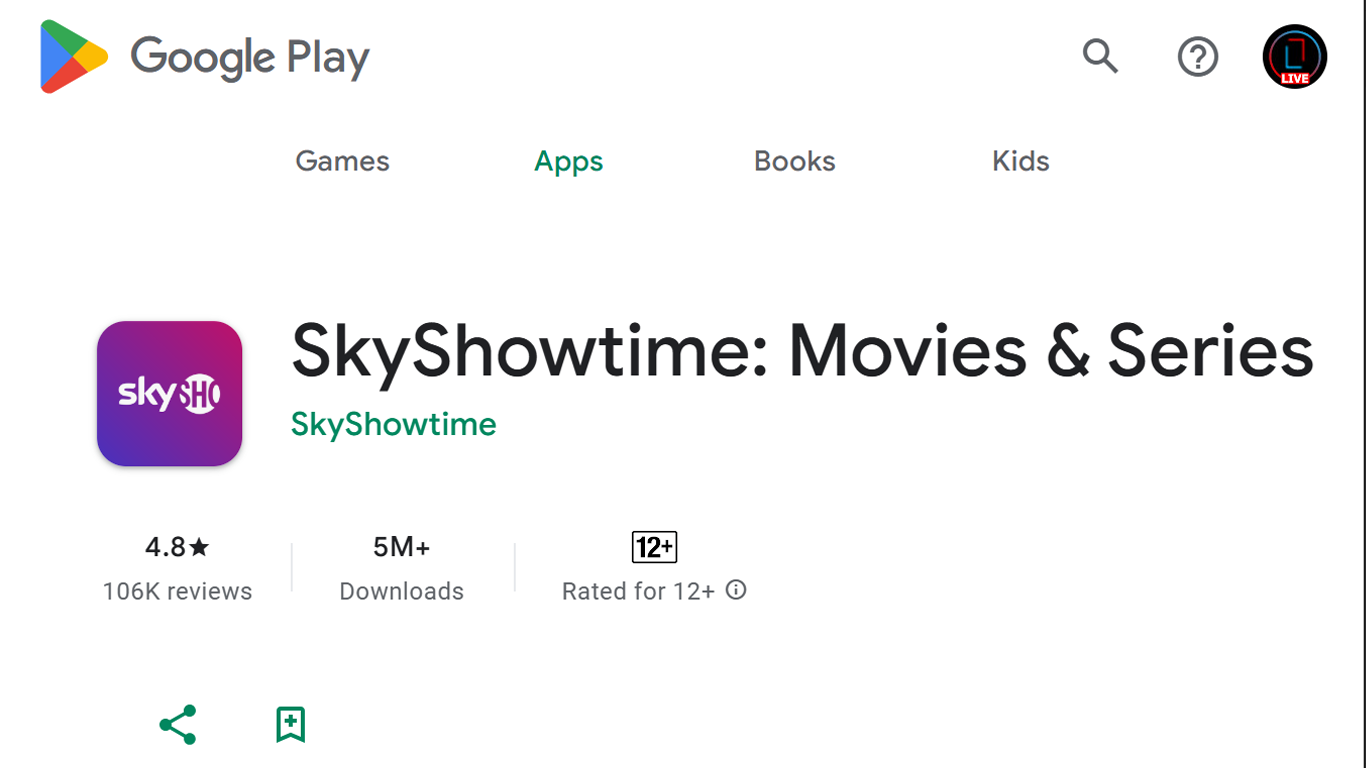
Task: View the 106K reviews label
Action: [x=177, y=591]
